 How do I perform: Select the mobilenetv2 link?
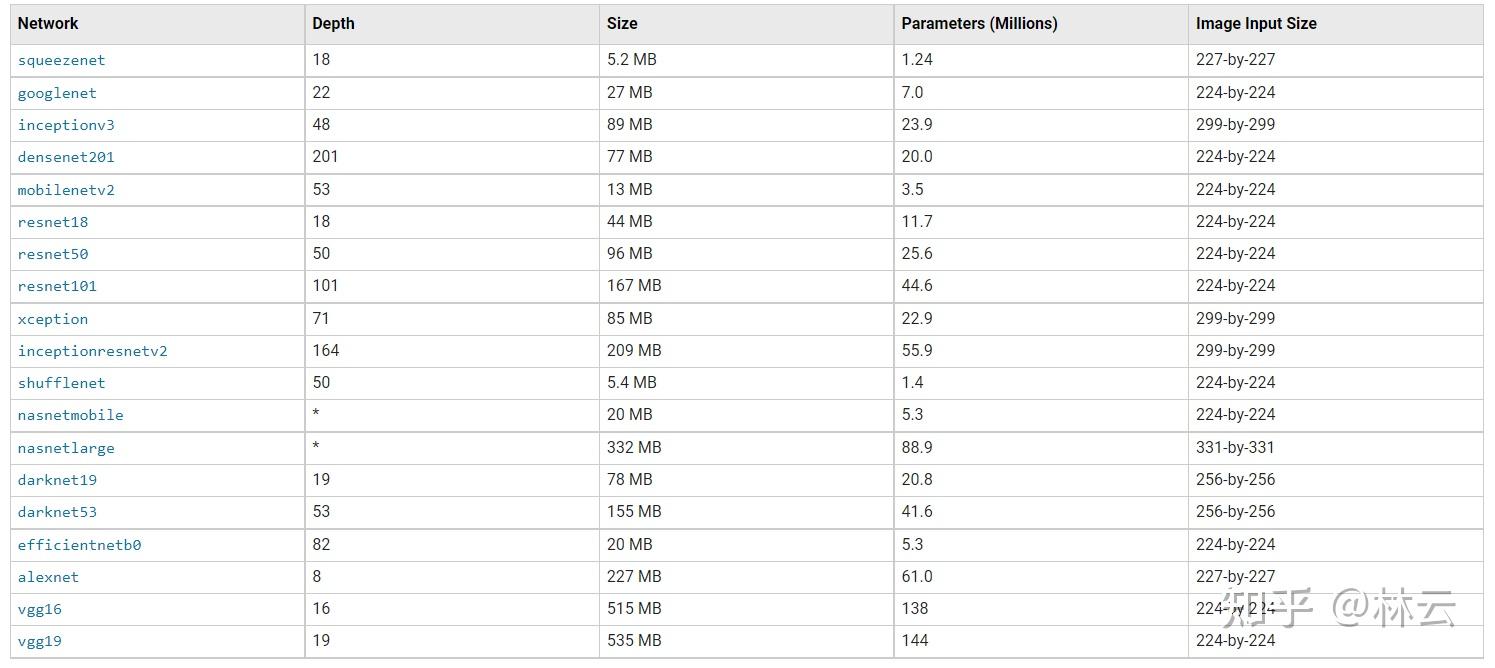click(x=66, y=190)
